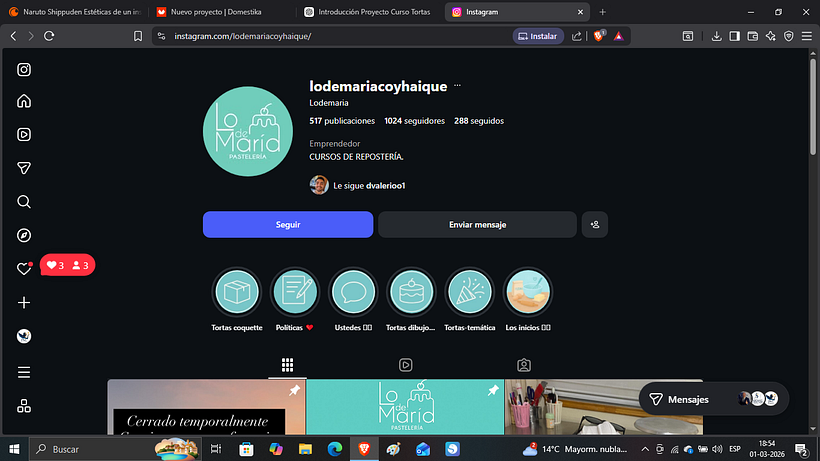Show hidden system tray icons chevron
The width and height of the screenshot is (820, 461).
click(x=645, y=449)
